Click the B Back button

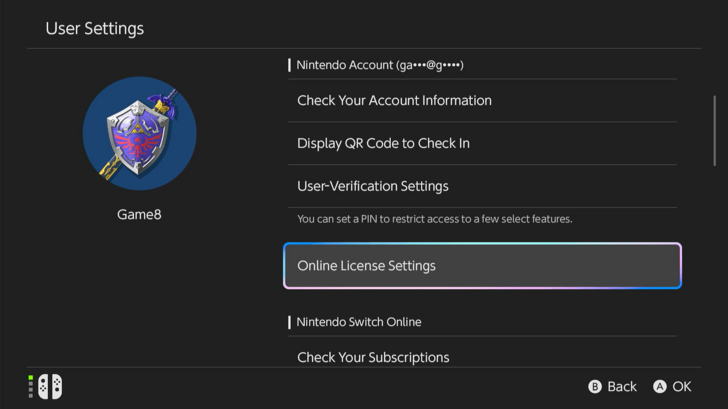point(612,386)
